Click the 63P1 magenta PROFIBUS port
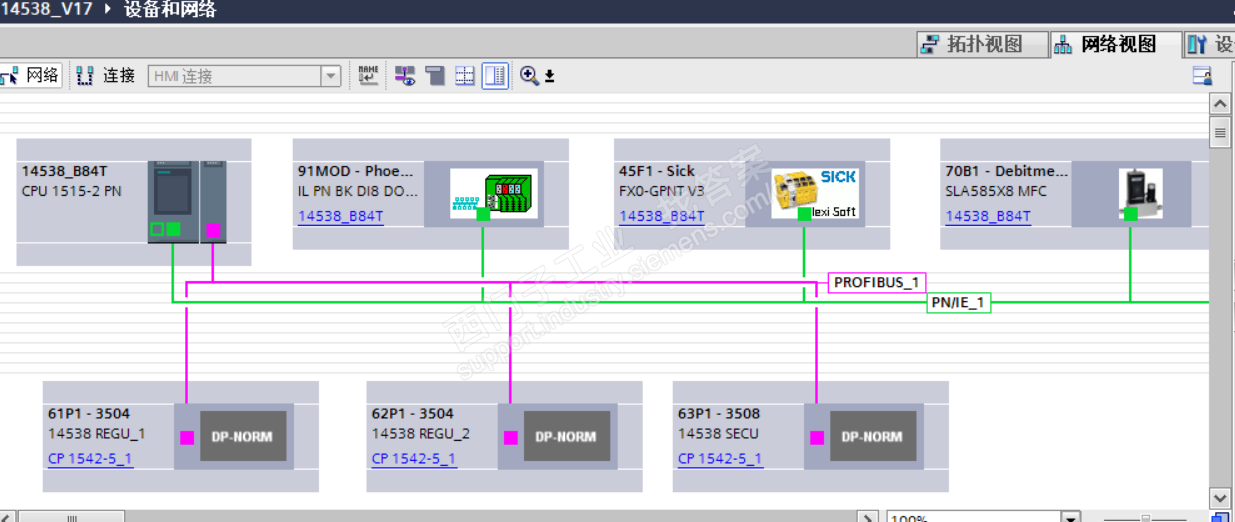 [x=817, y=437]
